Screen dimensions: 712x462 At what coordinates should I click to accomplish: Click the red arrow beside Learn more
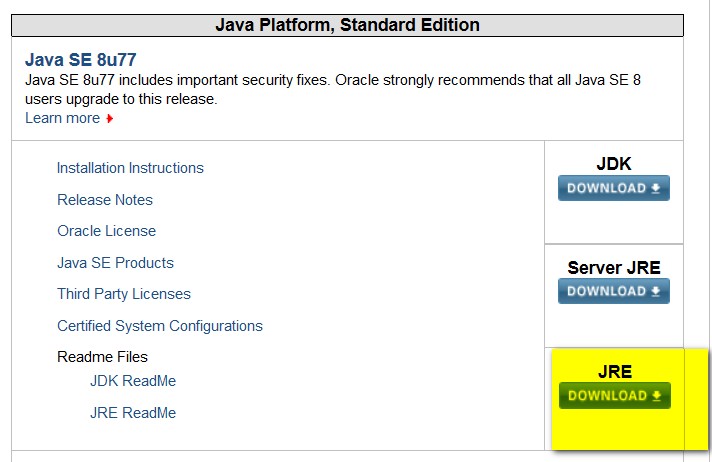(x=110, y=119)
